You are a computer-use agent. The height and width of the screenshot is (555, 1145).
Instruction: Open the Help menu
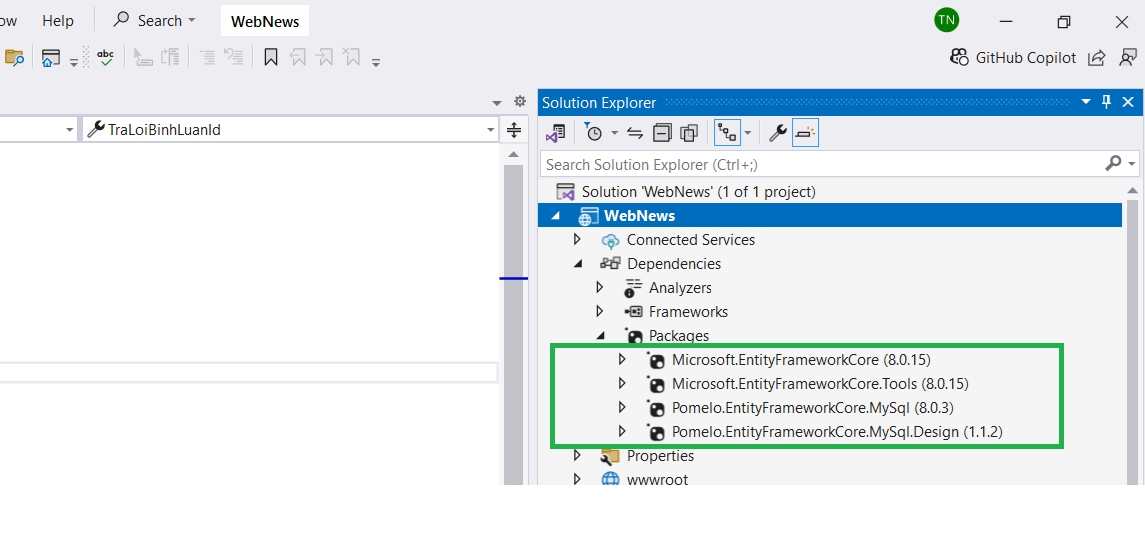[x=58, y=20]
